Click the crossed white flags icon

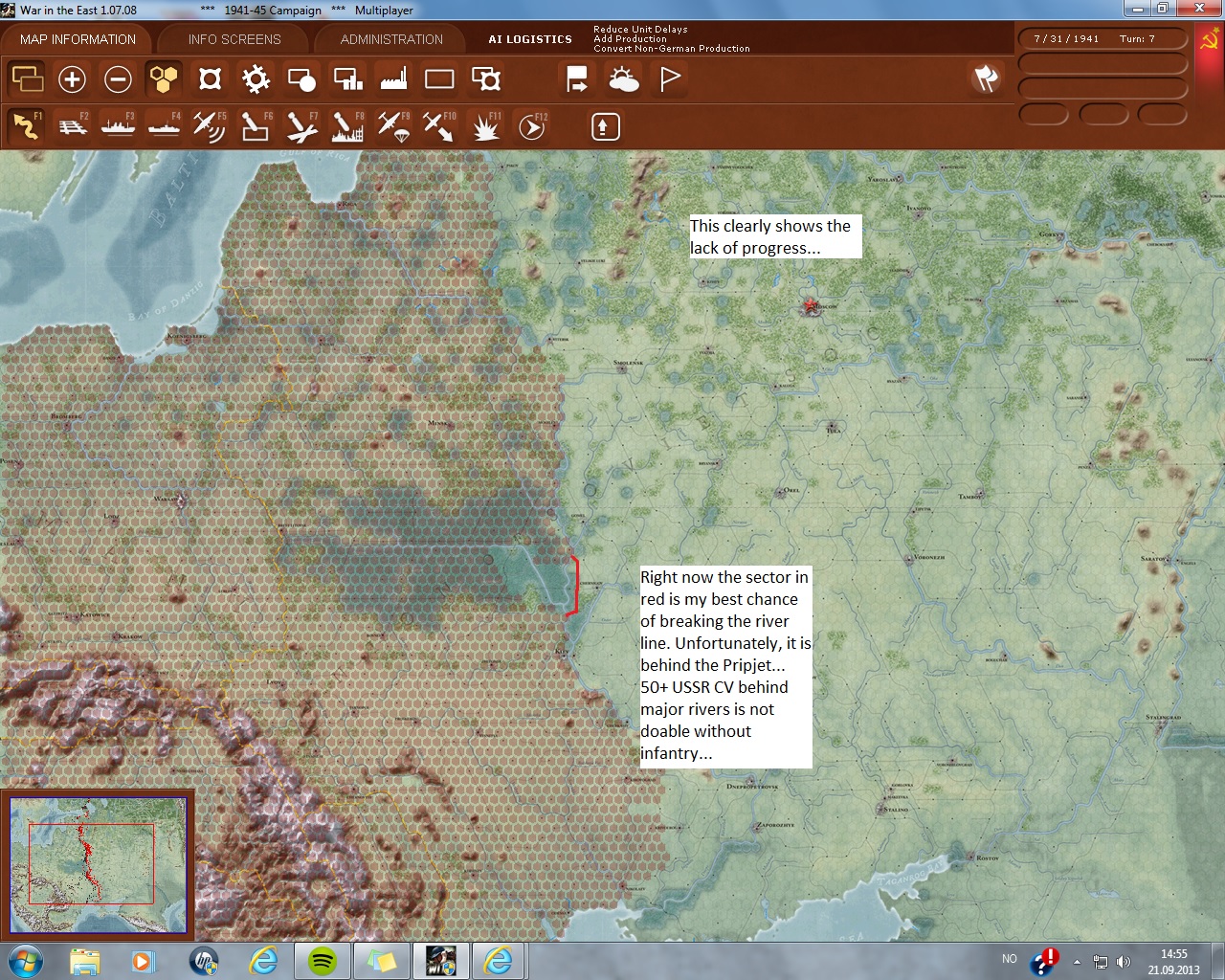[986, 78]
